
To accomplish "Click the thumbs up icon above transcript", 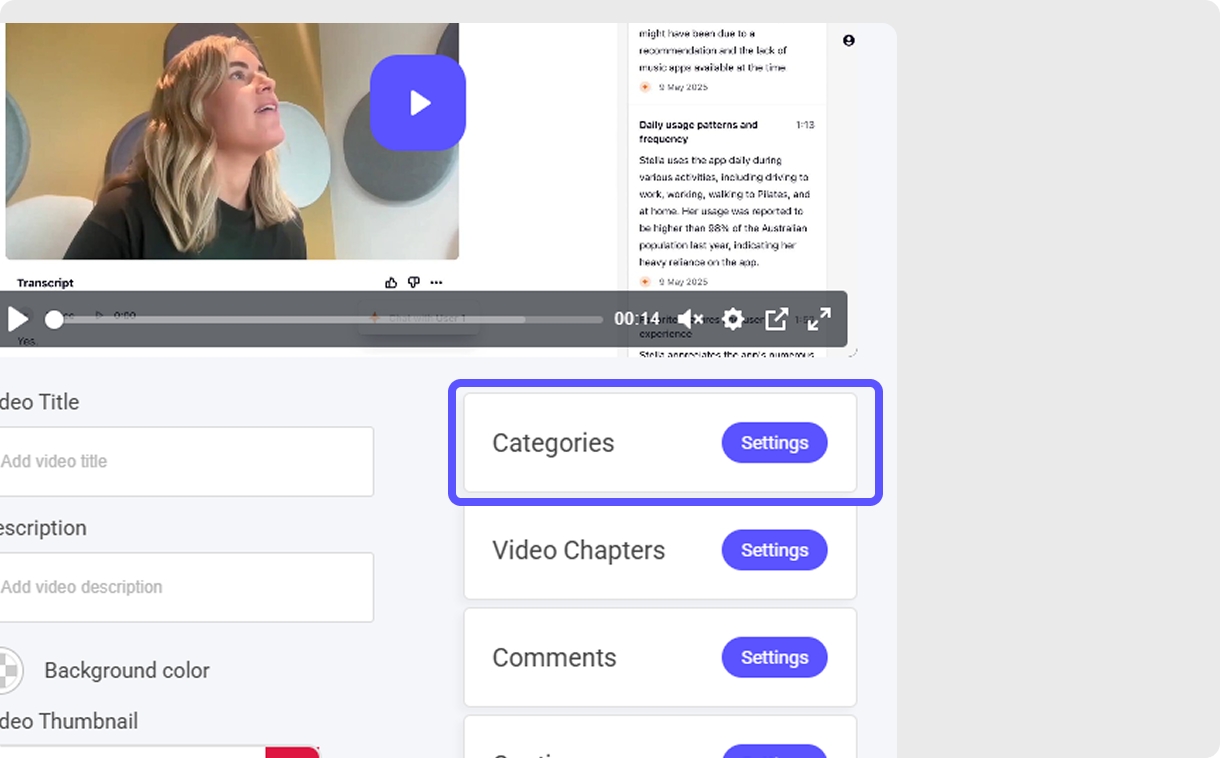I will [391, 283].
